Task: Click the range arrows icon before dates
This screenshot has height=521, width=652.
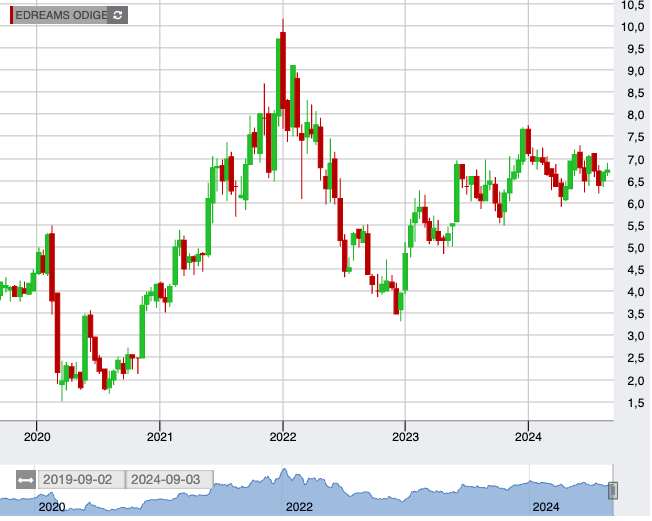Action: [26, 480]
